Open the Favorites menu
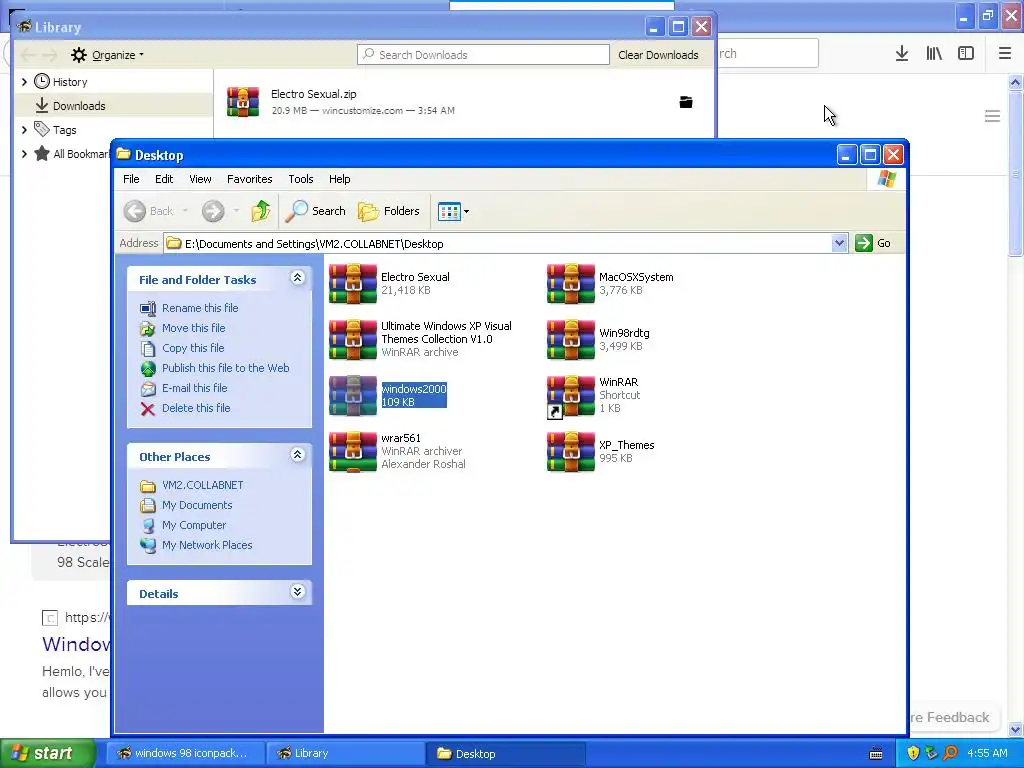 coord(249,179)
